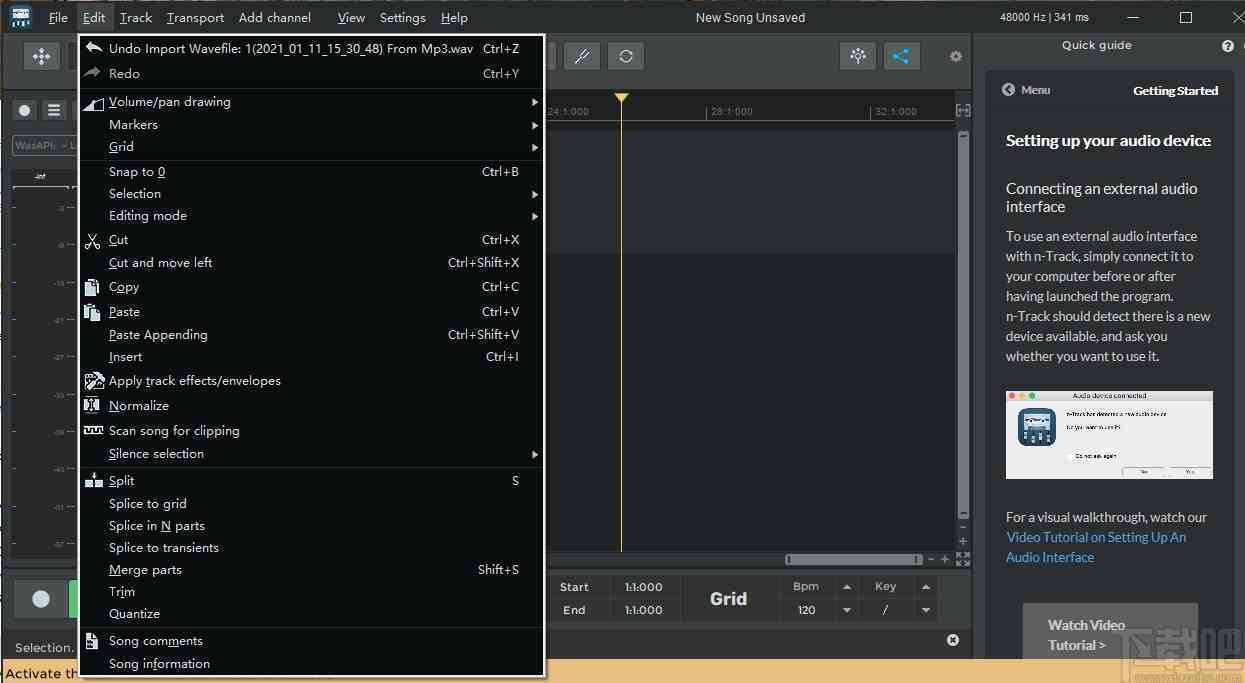Click the Scan song for clipping icon

(x=94, y=430)
